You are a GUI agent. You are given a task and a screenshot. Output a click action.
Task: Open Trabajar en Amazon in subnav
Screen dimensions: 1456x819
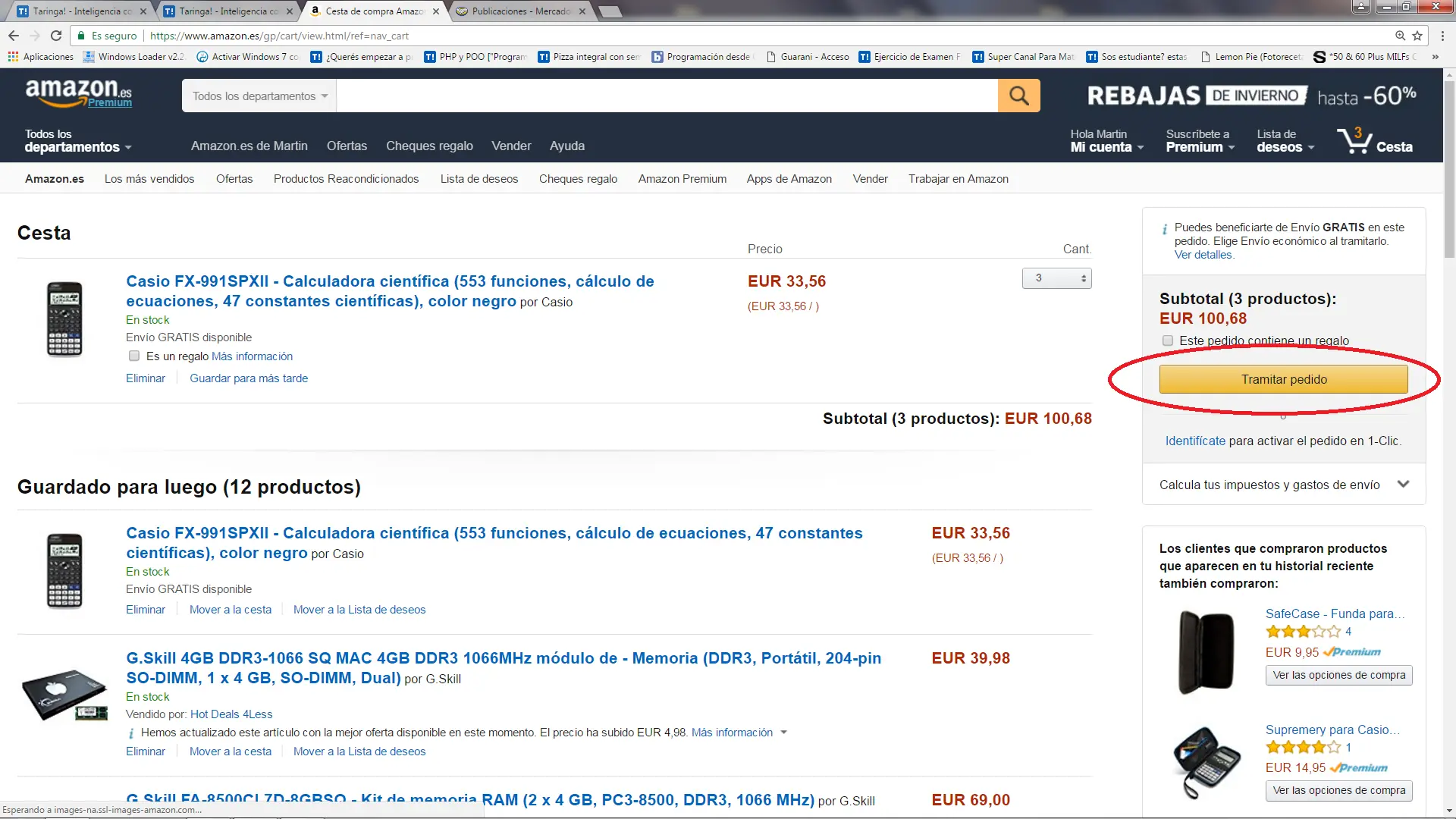pos(958,179)
